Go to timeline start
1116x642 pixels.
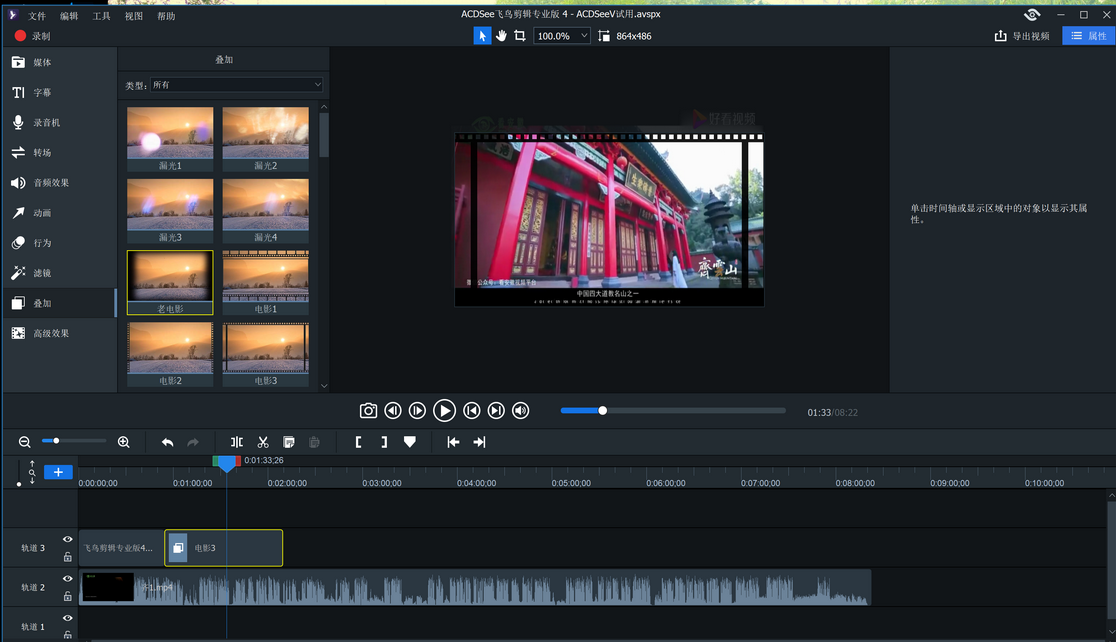pos(453,442)
